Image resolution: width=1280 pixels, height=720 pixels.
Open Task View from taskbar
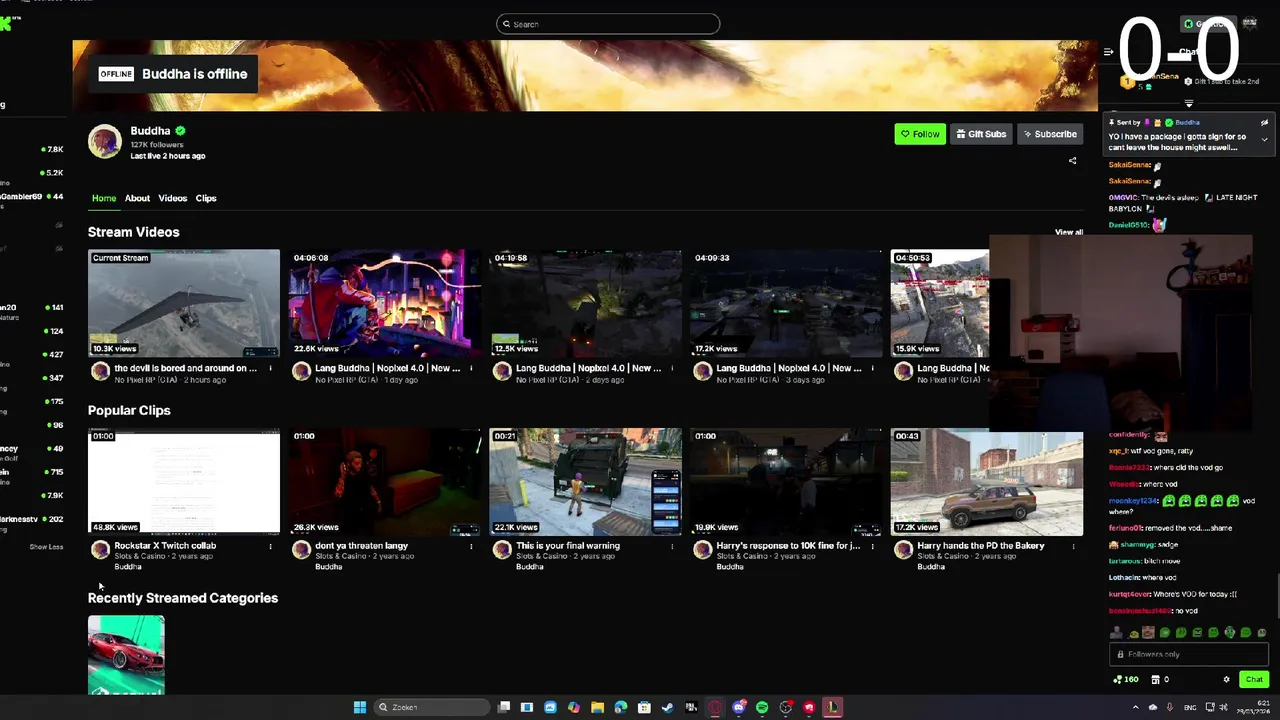click(504, 707)
